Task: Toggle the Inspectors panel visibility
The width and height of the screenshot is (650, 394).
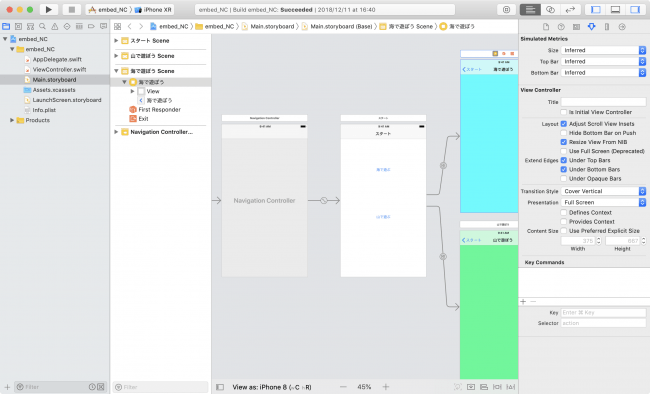Action: (x=635, y=10)
